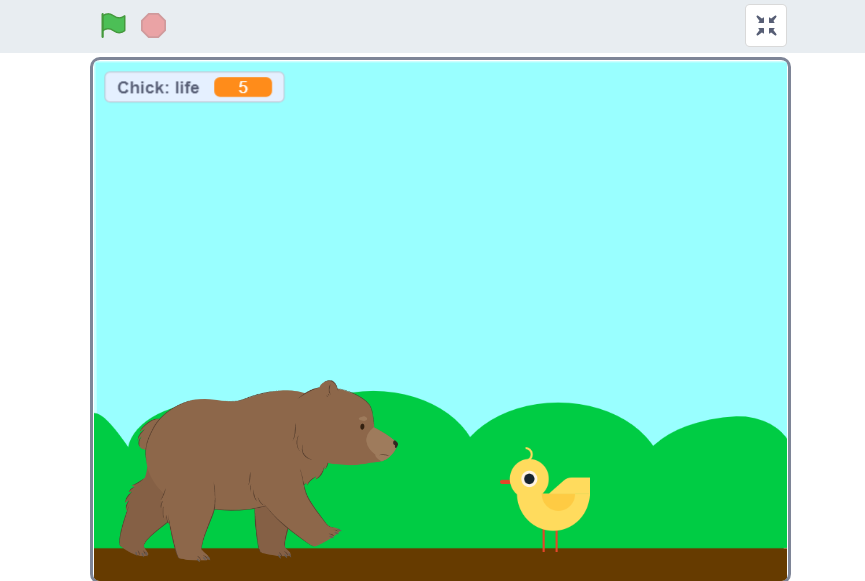
Task: Click the bear's eye
Action: 362,426
